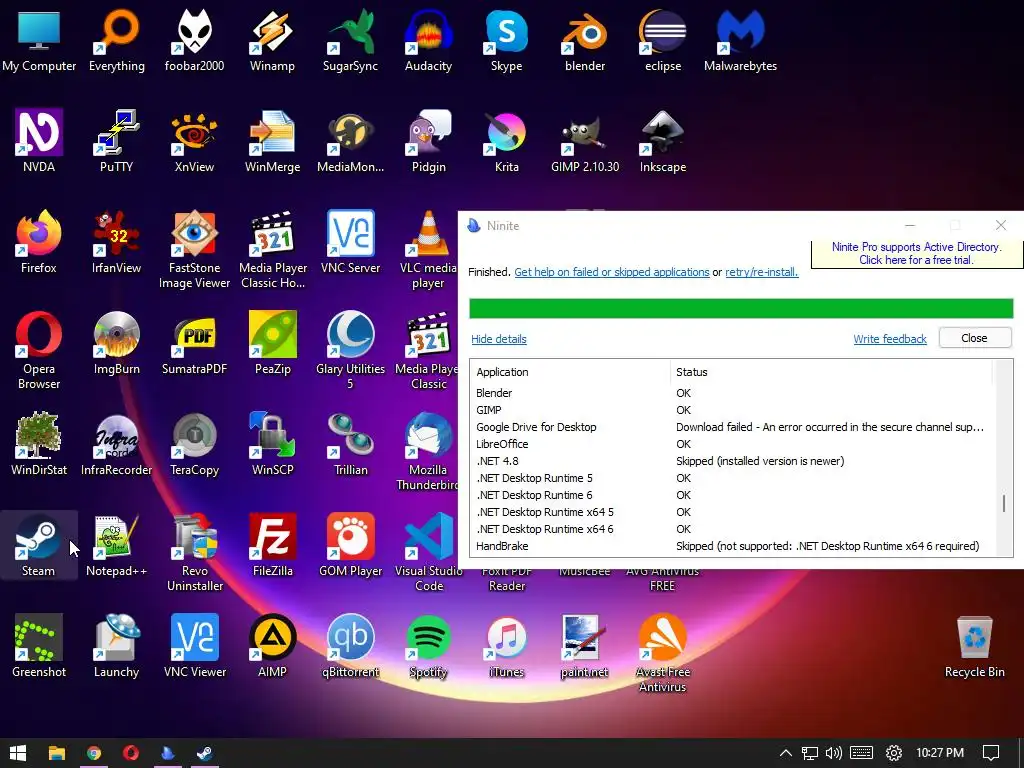Screen dimensions: 1024x768
Task: Open the Steam desktop shortcut
Action: tap(39, 545)
